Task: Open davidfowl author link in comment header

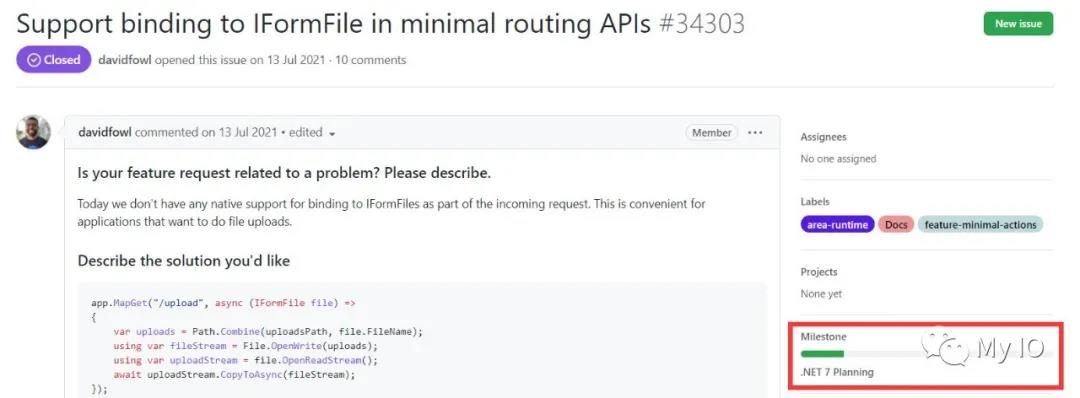Action: tap(105, 133)
